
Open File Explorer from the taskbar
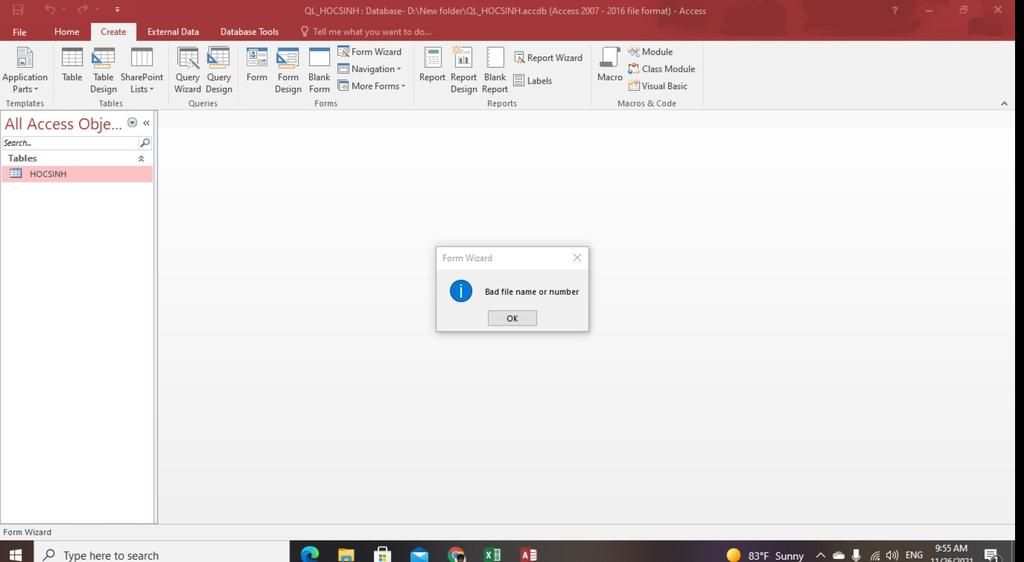click(x=346, y=554)
